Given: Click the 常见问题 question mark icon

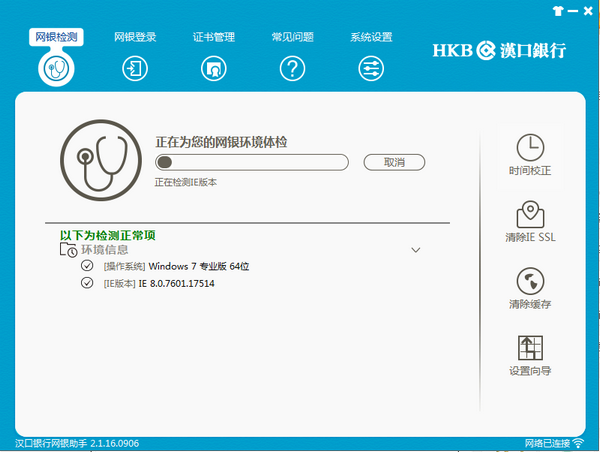Looking at the screenshot, I should (292, 69).
